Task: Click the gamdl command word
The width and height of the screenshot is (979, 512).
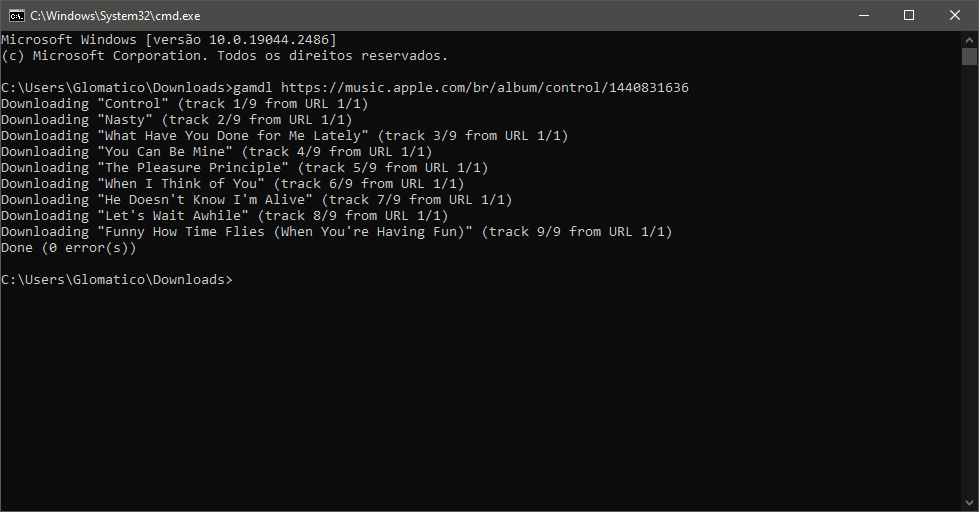Action: [x=256, y=88]
